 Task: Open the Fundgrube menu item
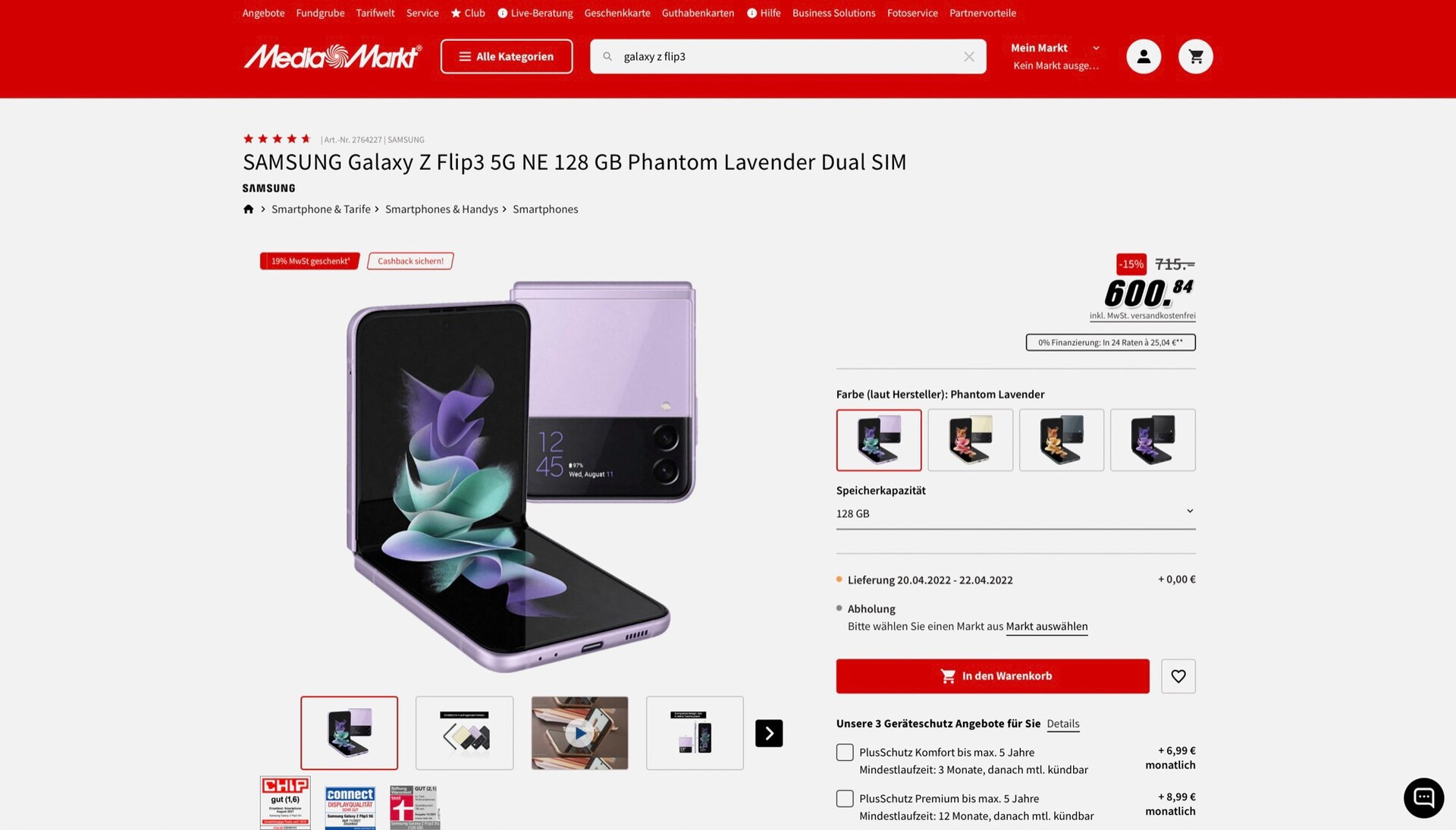coord(320,13)
